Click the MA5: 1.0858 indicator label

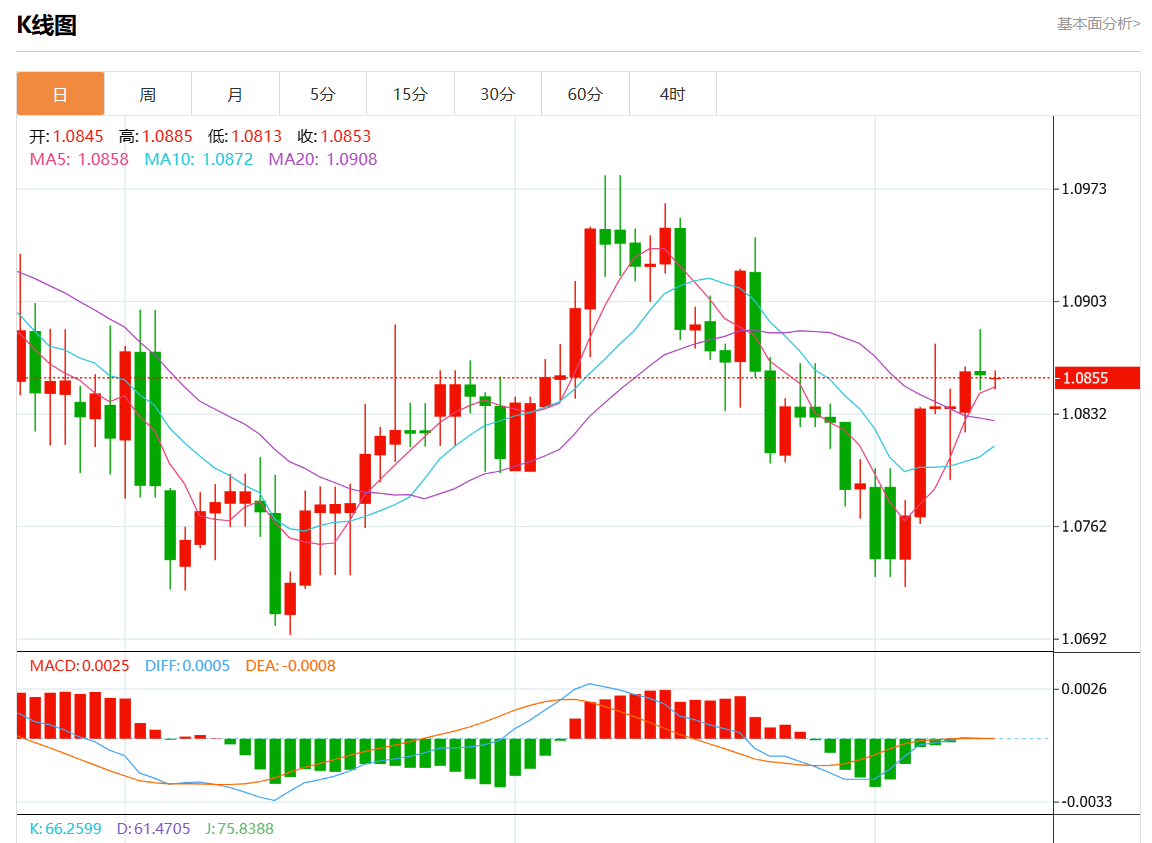(79, 159)
